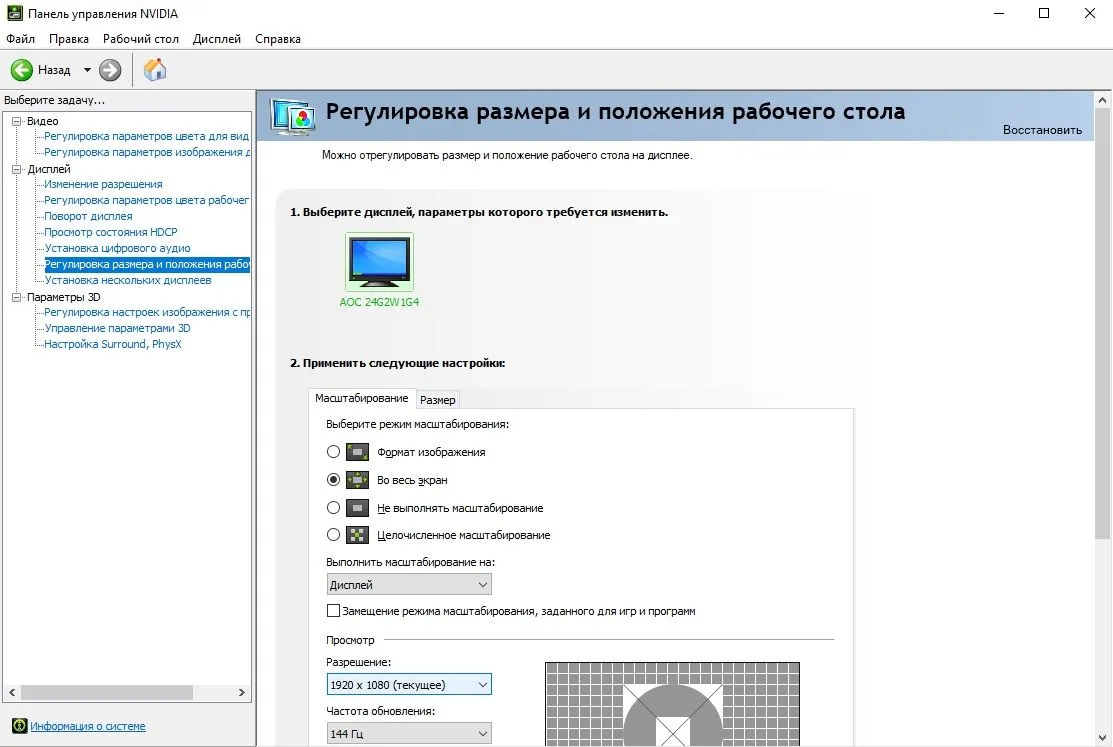
Task: Minimize the NVIDIA Control Panel window
Action: coord(999,13)
